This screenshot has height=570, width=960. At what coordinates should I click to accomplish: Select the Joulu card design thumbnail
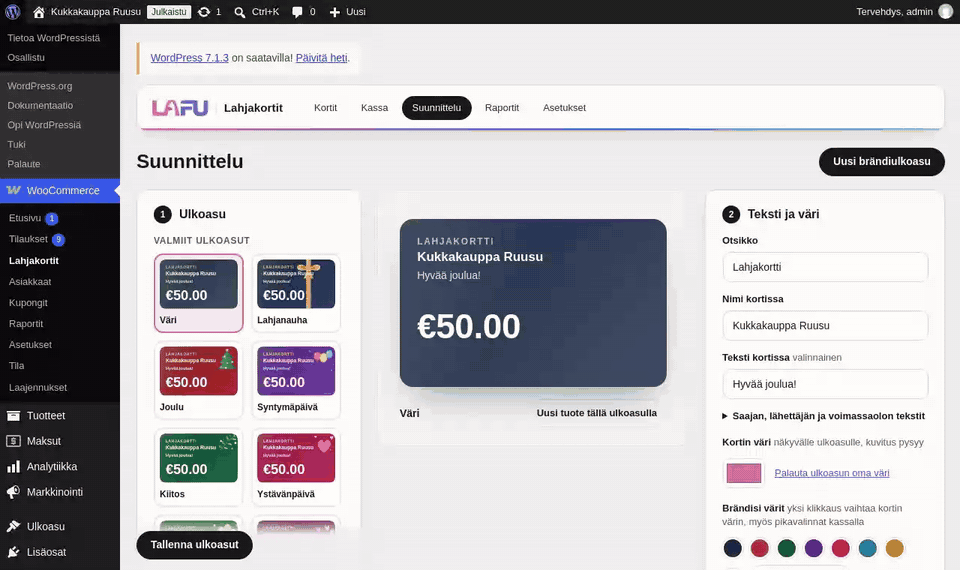coord(198,378)
